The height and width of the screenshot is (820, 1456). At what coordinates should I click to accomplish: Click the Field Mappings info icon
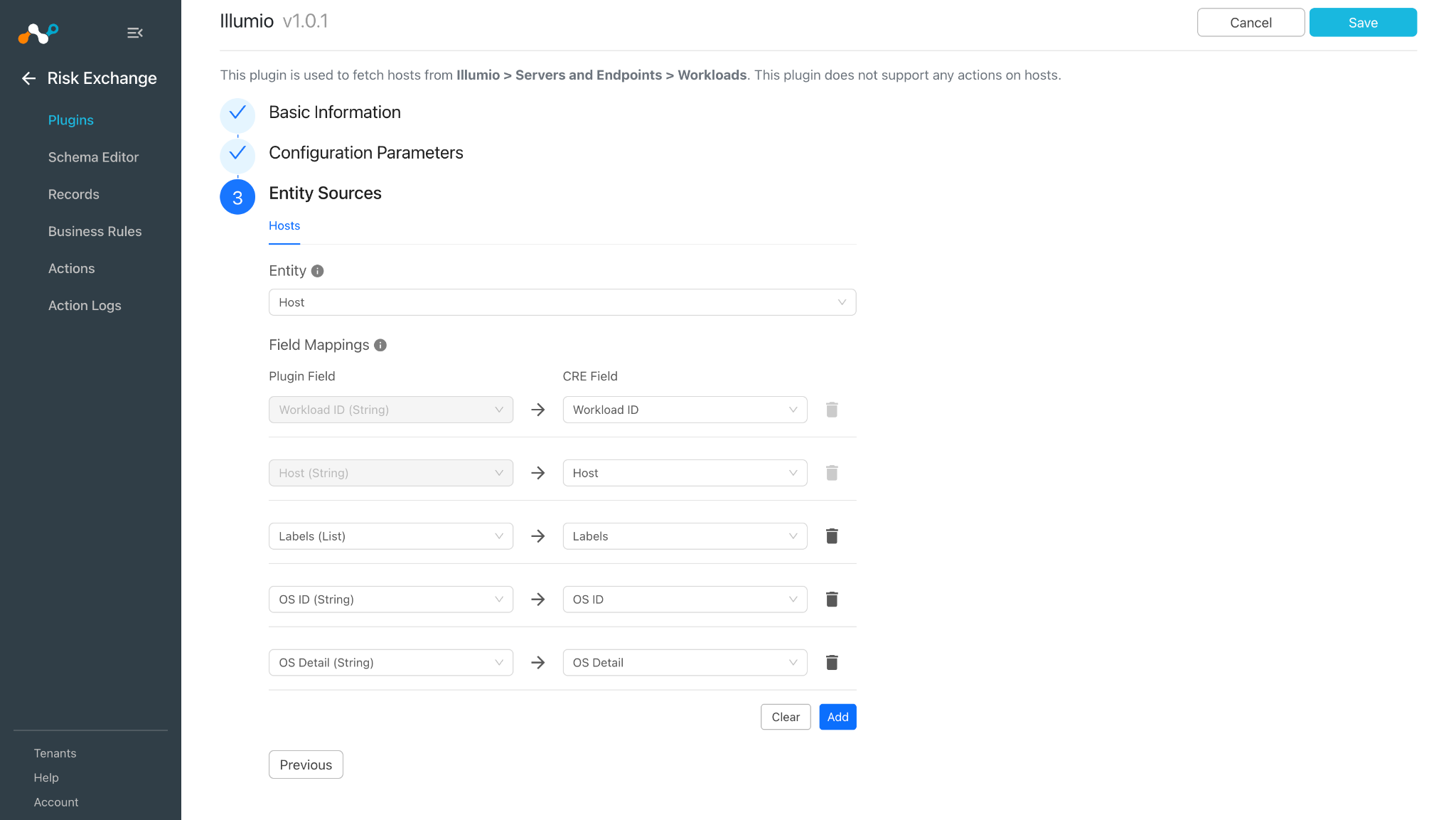tap(380, 345)
